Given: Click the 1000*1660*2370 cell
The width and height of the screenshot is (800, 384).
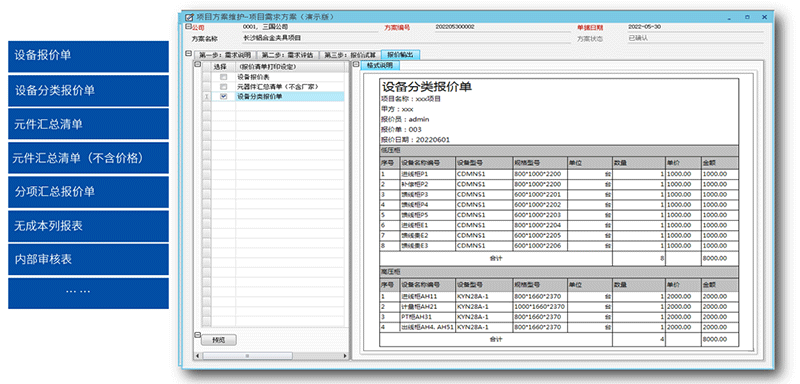Looking at the screenshot, I should click(x=540, y=306).
